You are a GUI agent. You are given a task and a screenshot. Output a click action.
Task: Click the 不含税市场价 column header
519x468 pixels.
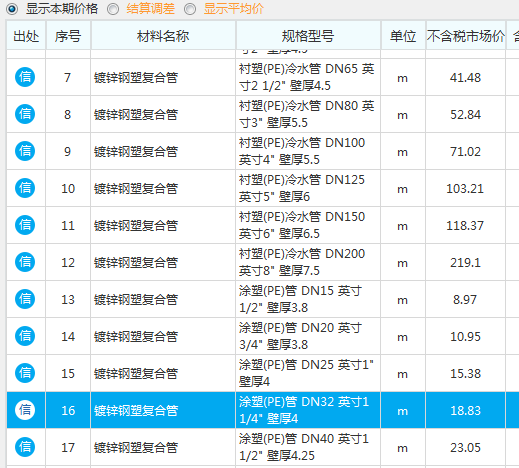465,36
